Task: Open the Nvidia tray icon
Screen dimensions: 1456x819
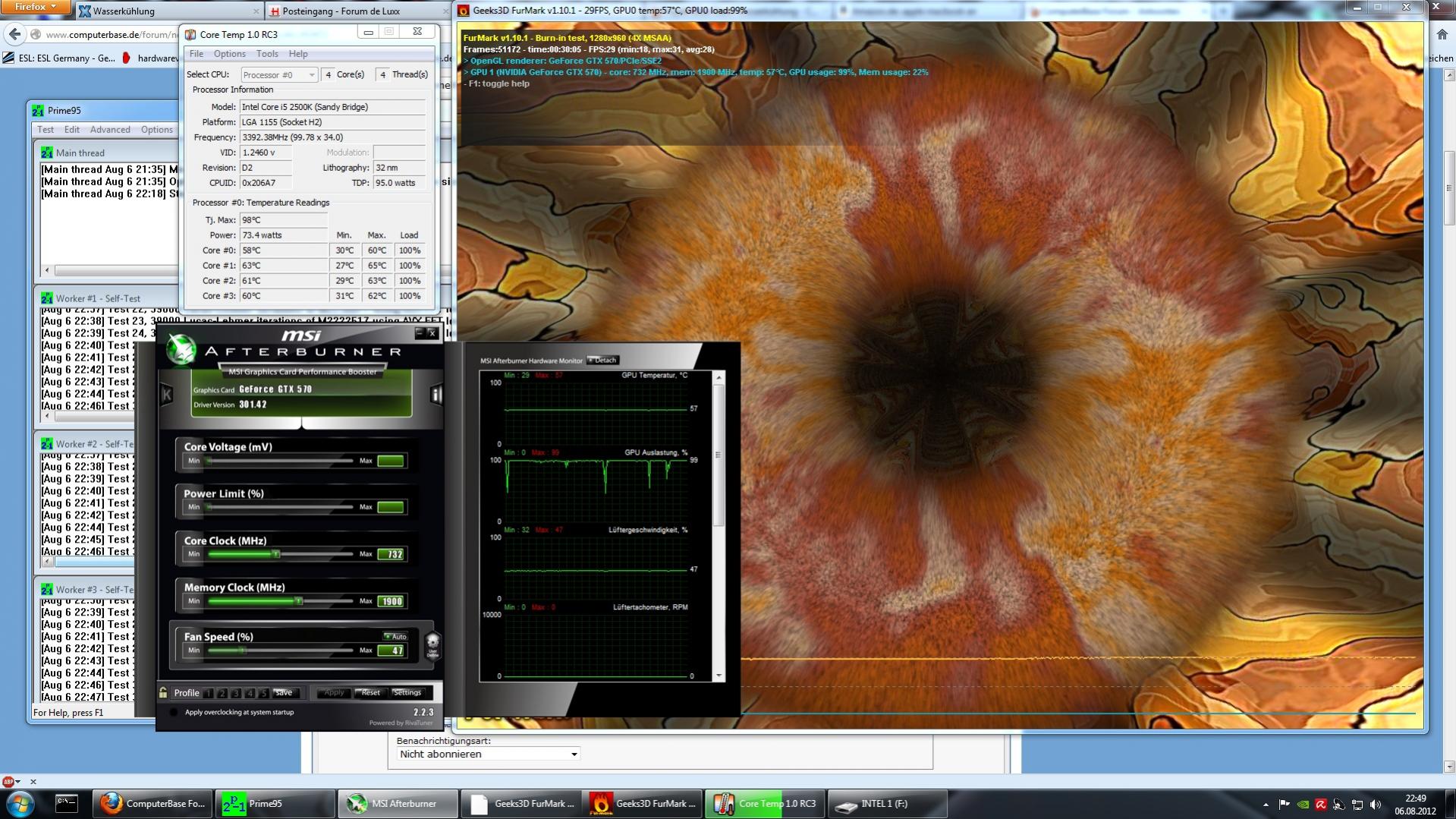Action: (1303, 804)
